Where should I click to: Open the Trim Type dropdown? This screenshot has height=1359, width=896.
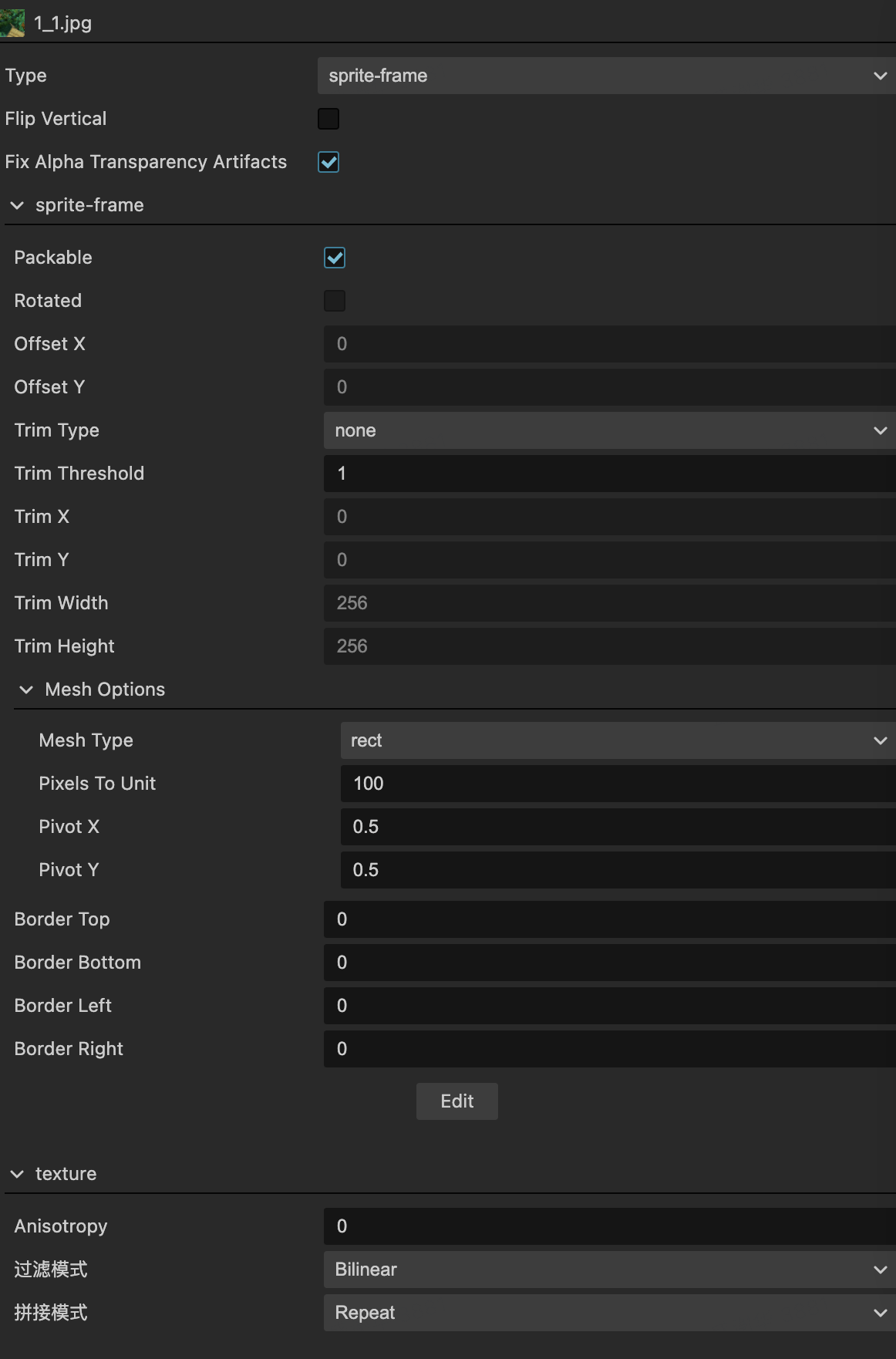(609, 430)
